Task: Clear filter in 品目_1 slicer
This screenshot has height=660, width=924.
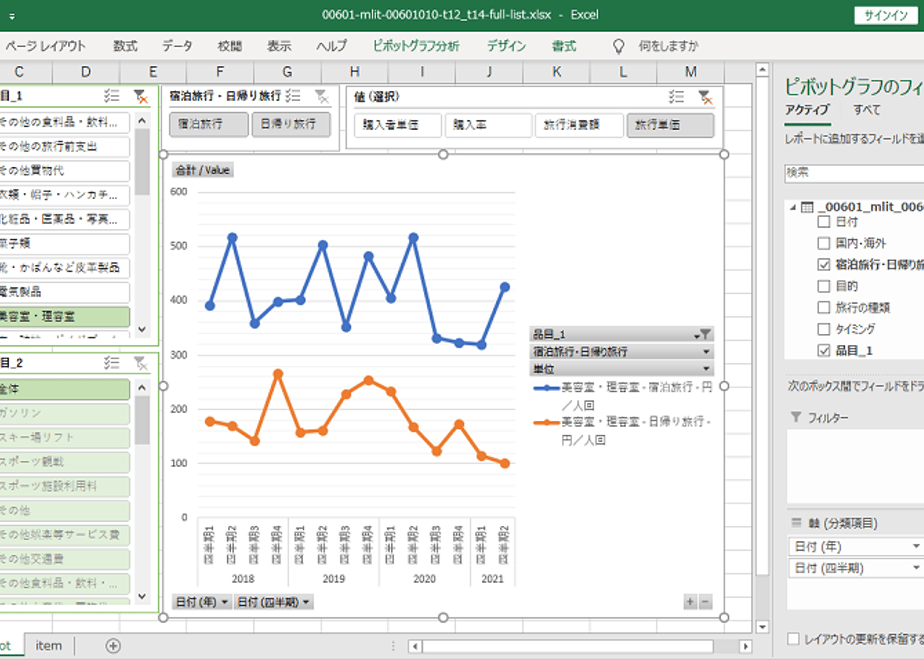Action: coord(140,96)
